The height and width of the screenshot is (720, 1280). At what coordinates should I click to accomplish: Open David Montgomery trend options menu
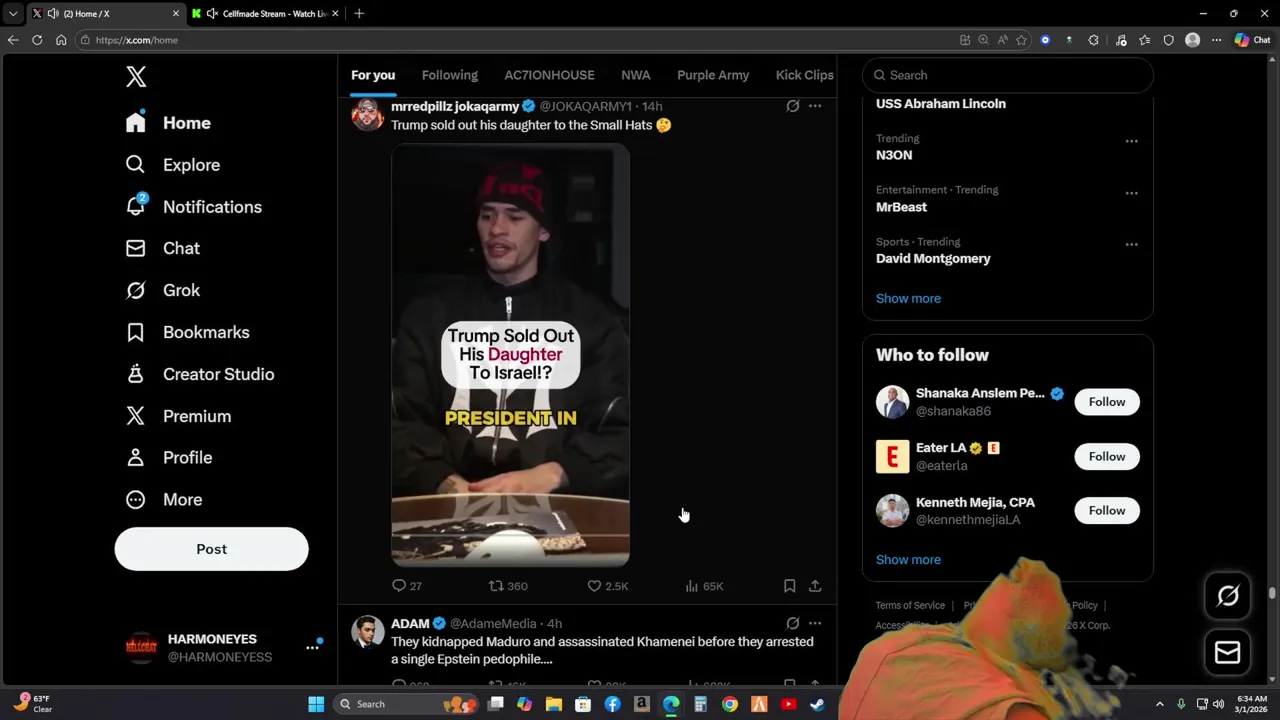tap(1131, 244)
